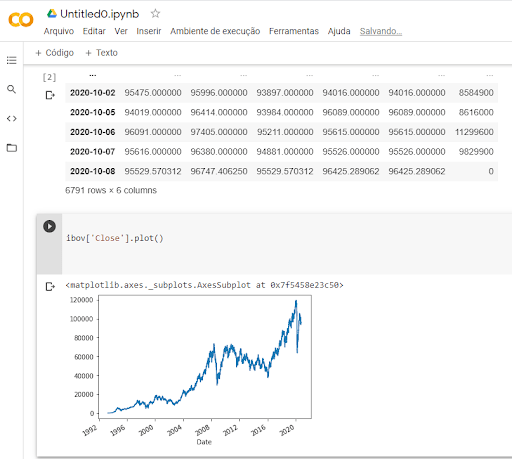This screenshot has height=459, width=512.
Task: Open the table of contents sidebar icon
Action: click(11, 60)
